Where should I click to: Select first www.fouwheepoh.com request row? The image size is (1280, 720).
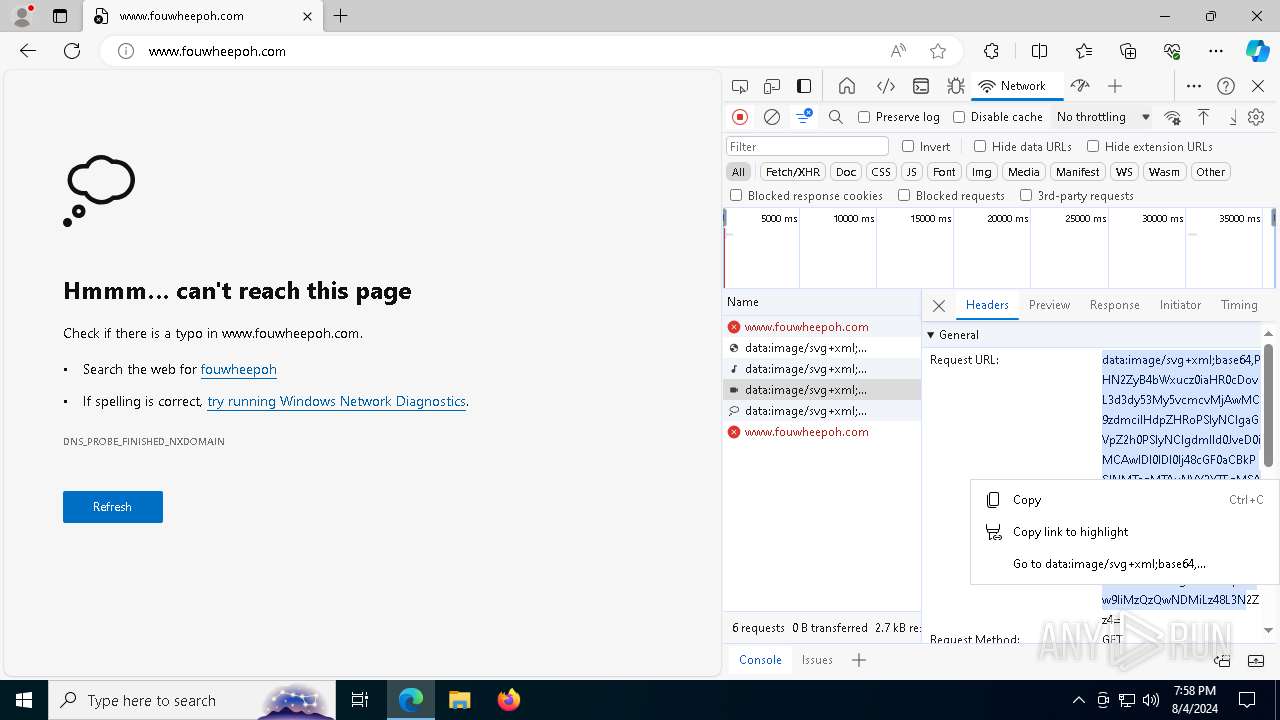(x=822, y=327)
